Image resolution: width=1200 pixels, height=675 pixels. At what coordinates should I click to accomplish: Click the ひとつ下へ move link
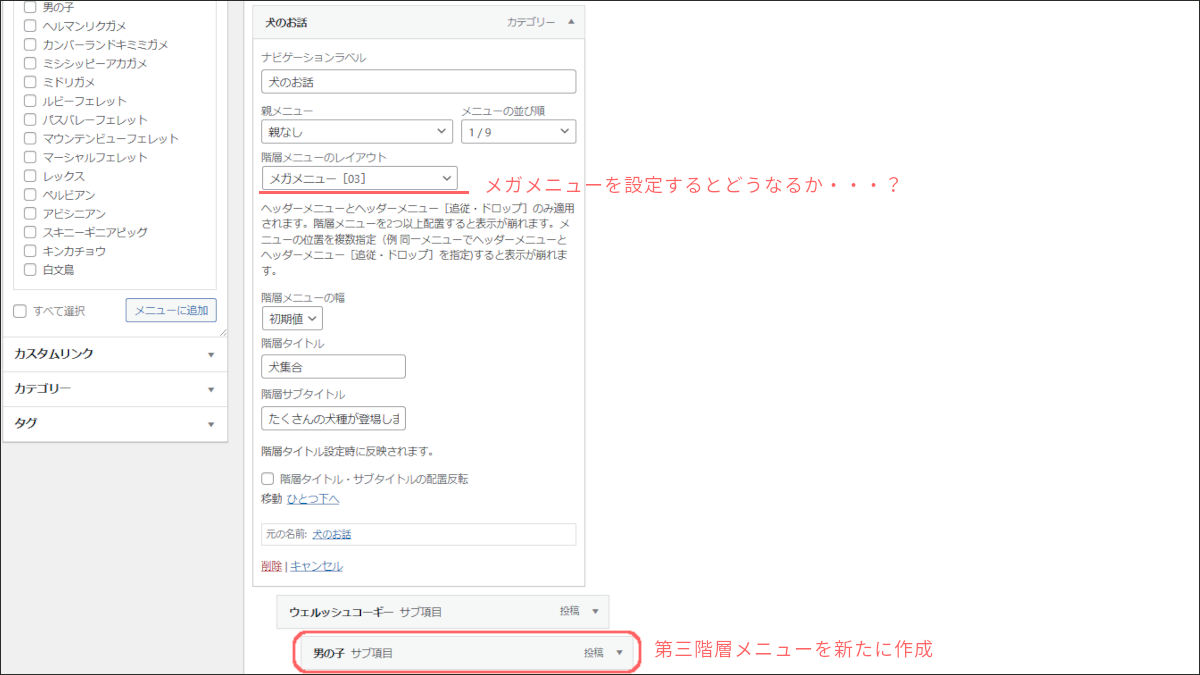point(313,499)
